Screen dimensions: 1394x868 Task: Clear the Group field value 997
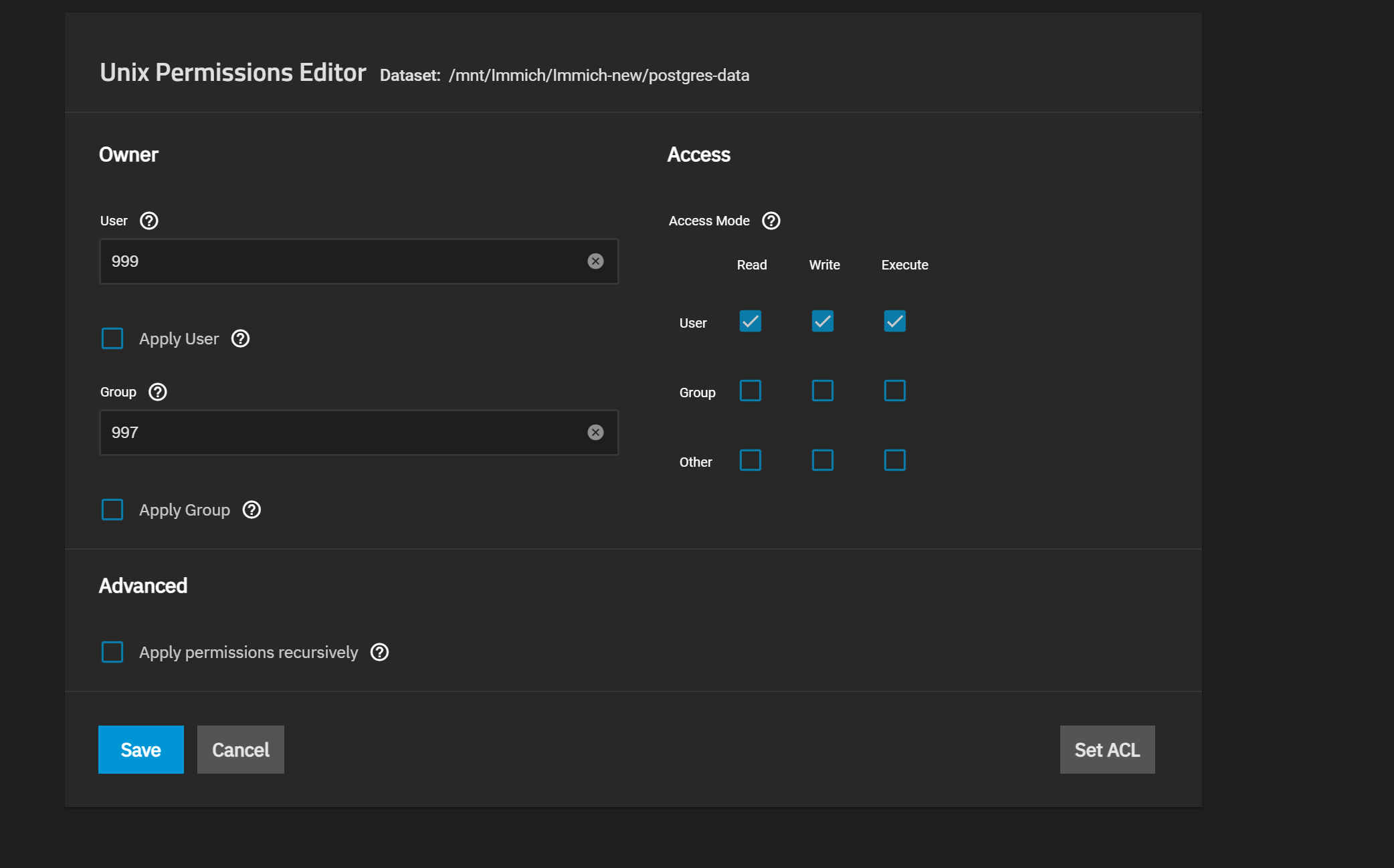tap(595, 433)
